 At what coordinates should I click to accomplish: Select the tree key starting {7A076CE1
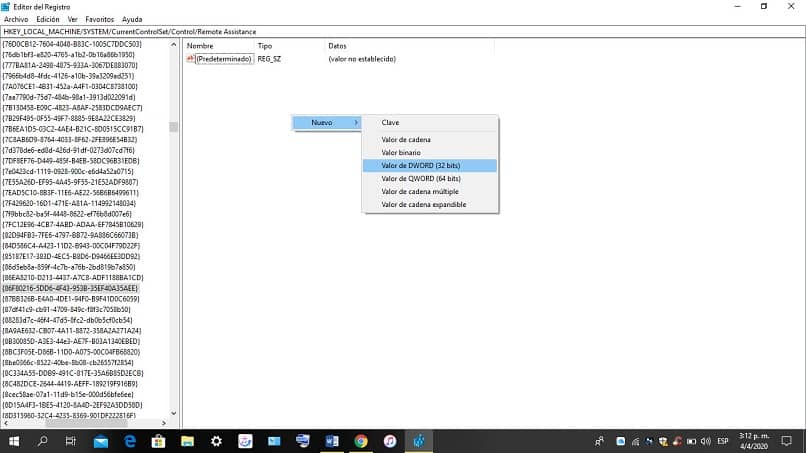coord(70,86)
